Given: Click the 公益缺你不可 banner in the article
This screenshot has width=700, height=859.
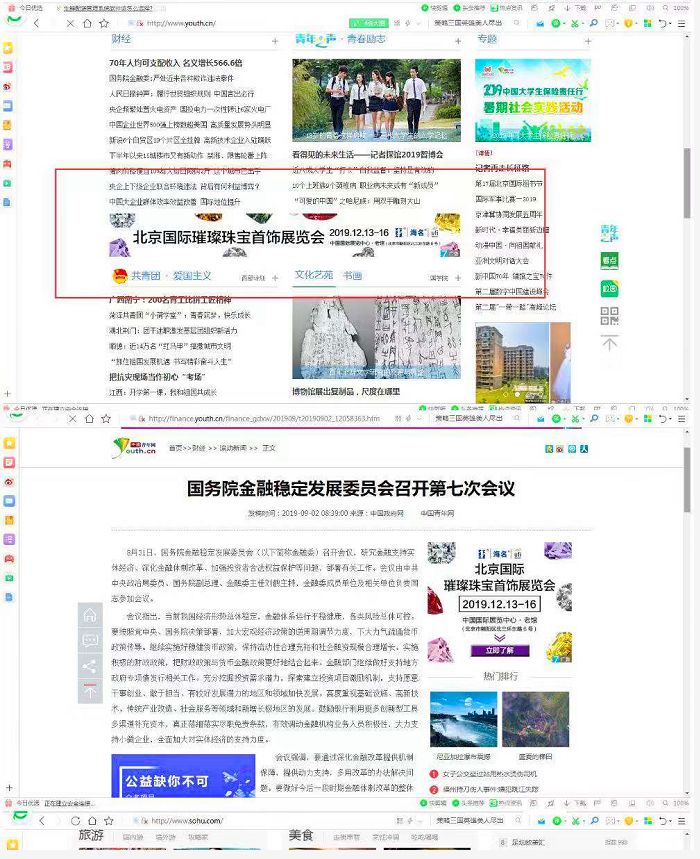Looking at the screenshot, I should (183, 776).
